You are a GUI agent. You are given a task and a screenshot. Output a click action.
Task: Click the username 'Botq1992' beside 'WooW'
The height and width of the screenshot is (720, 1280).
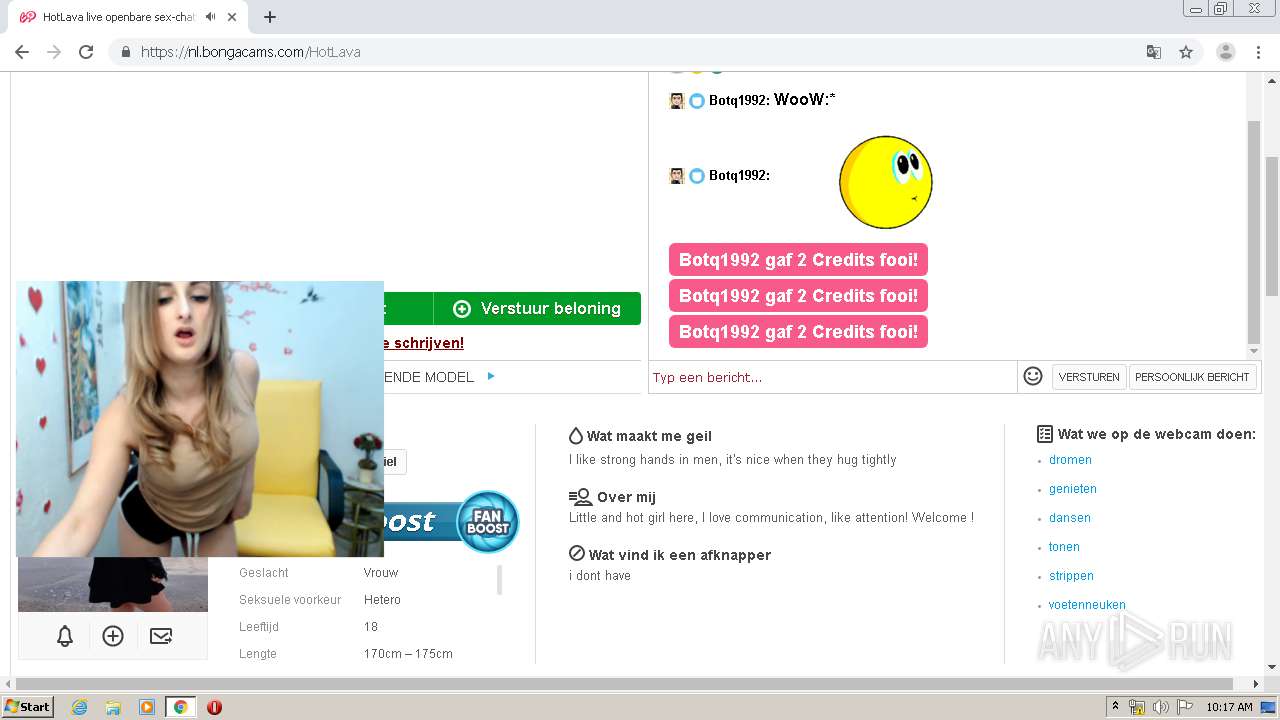(x=738, y=100)
